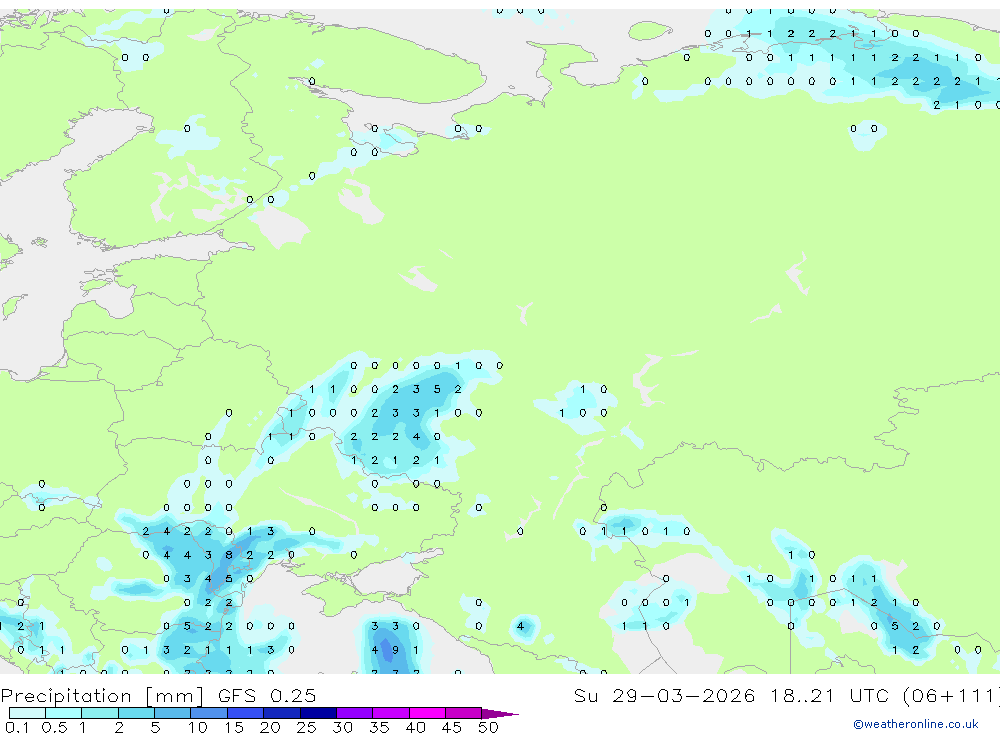Image resolution: width=1000 pixels, height=733 pixels.
Task: Click the 5–10 mm legend color swatch
Action: click(173, 713)
